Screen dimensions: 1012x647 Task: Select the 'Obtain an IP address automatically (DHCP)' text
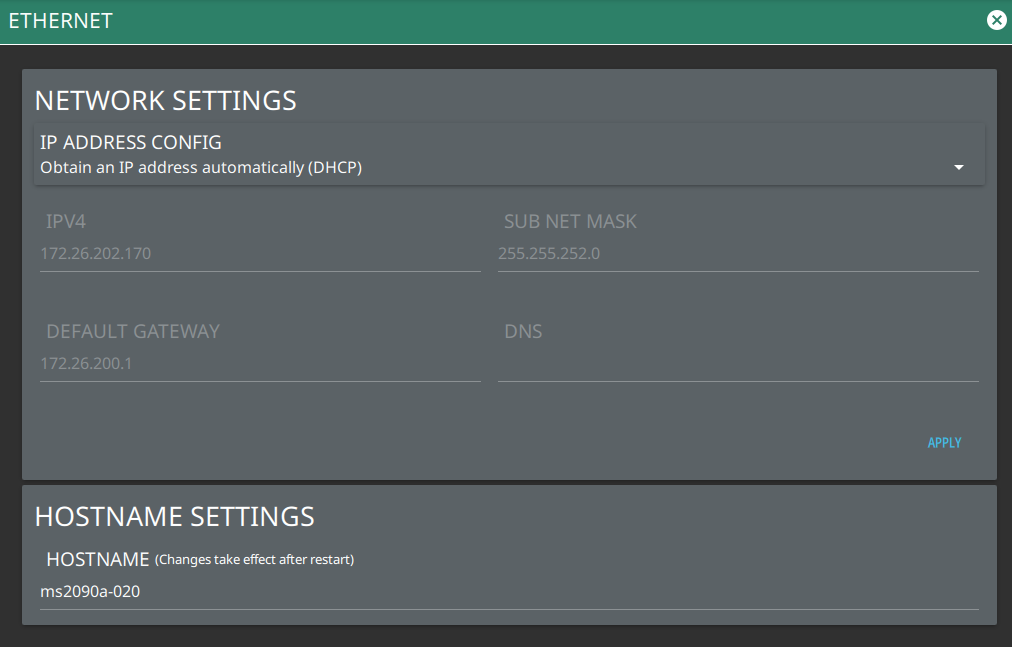(x=201, y=168)
